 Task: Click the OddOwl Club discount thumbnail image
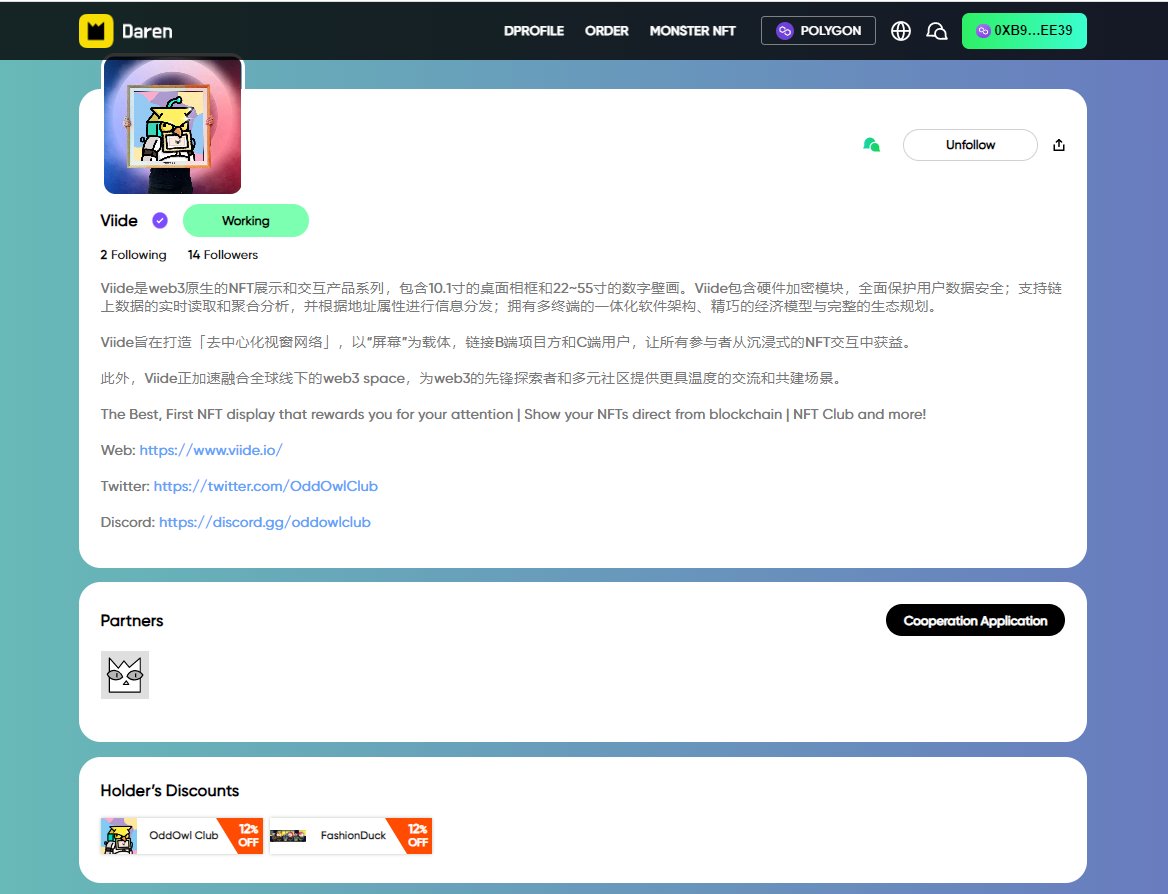point(118,835)
